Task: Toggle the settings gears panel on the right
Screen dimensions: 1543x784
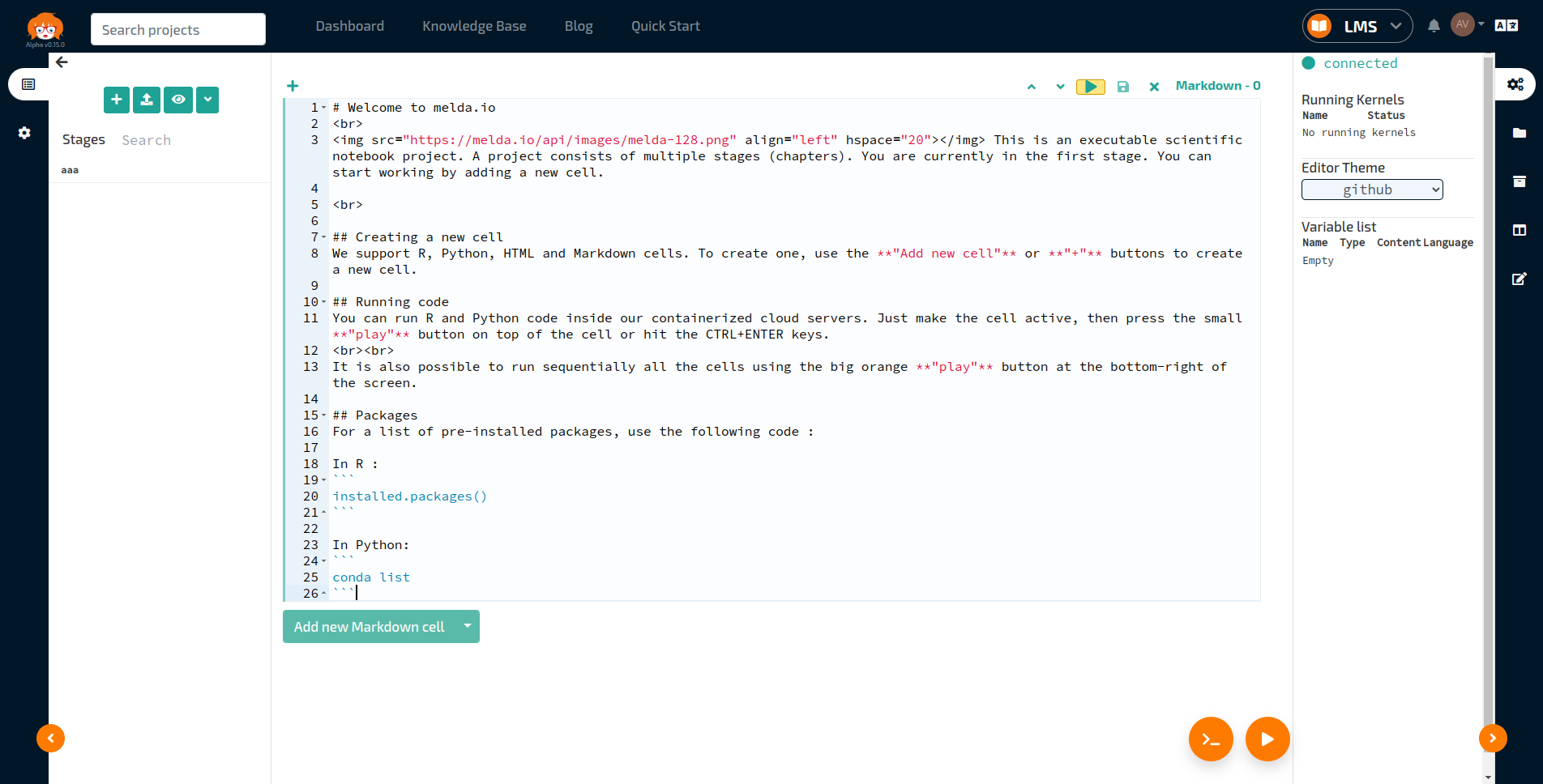Action: point(1515,84)
